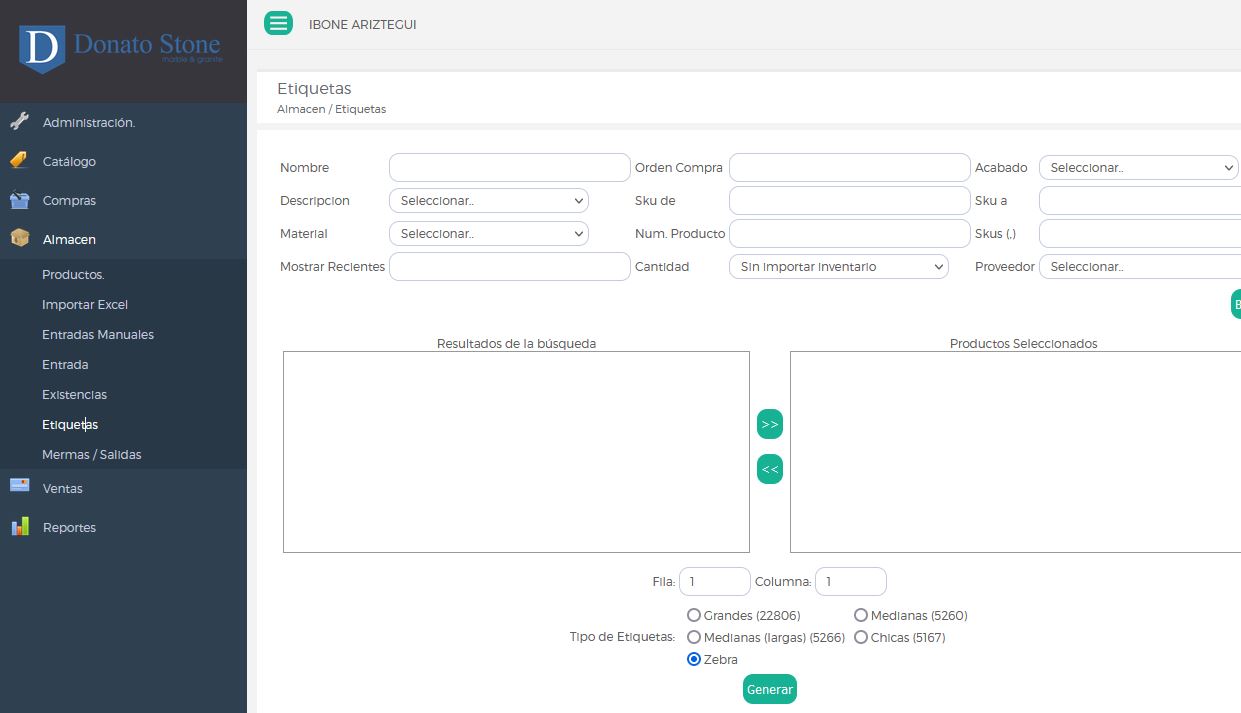1241x713 pixels.
Task: Open the Cantidad dropdown list
Action: pyautogui.click(x=838, y=267)
